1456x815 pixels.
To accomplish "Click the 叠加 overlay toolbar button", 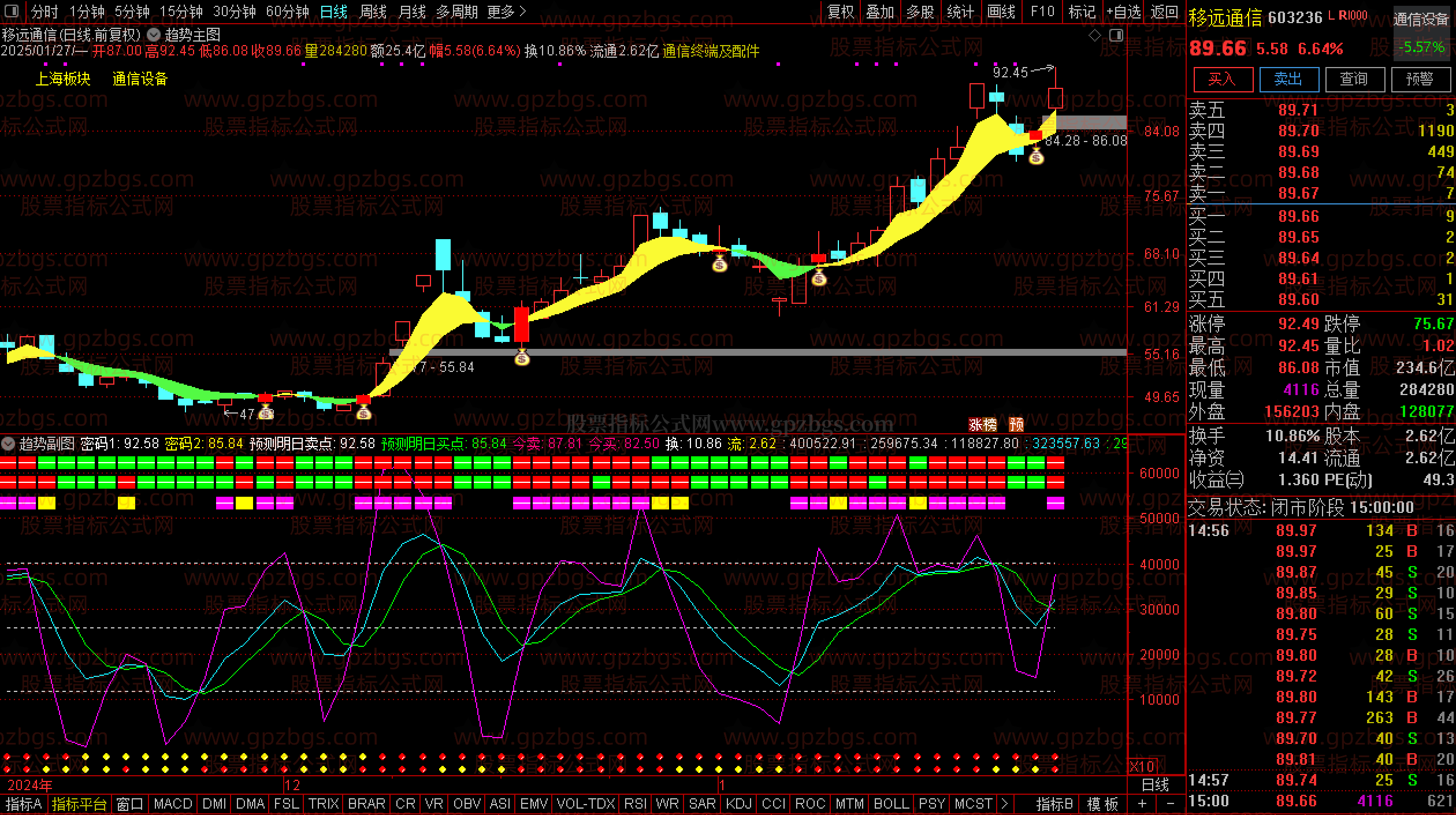I will click(x=880, y=12).
